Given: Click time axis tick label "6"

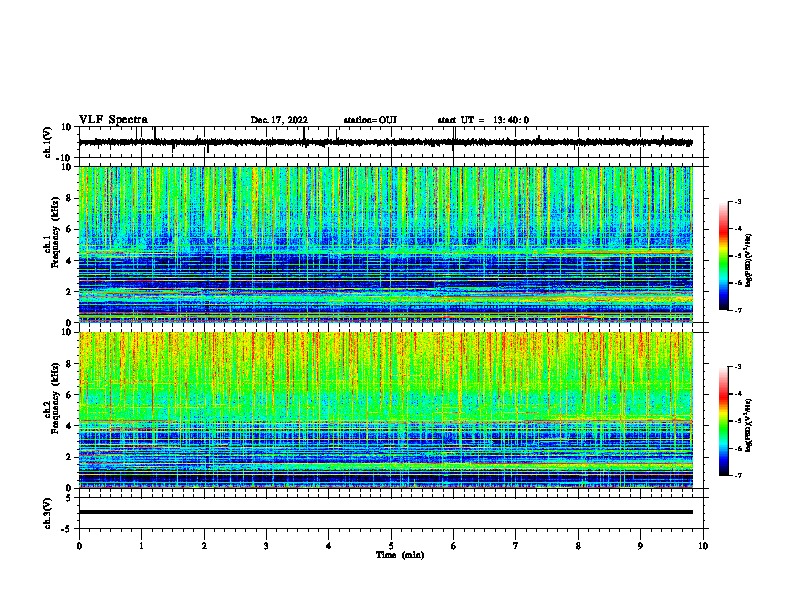Looking at the screenshot, I should pos(454,546).
